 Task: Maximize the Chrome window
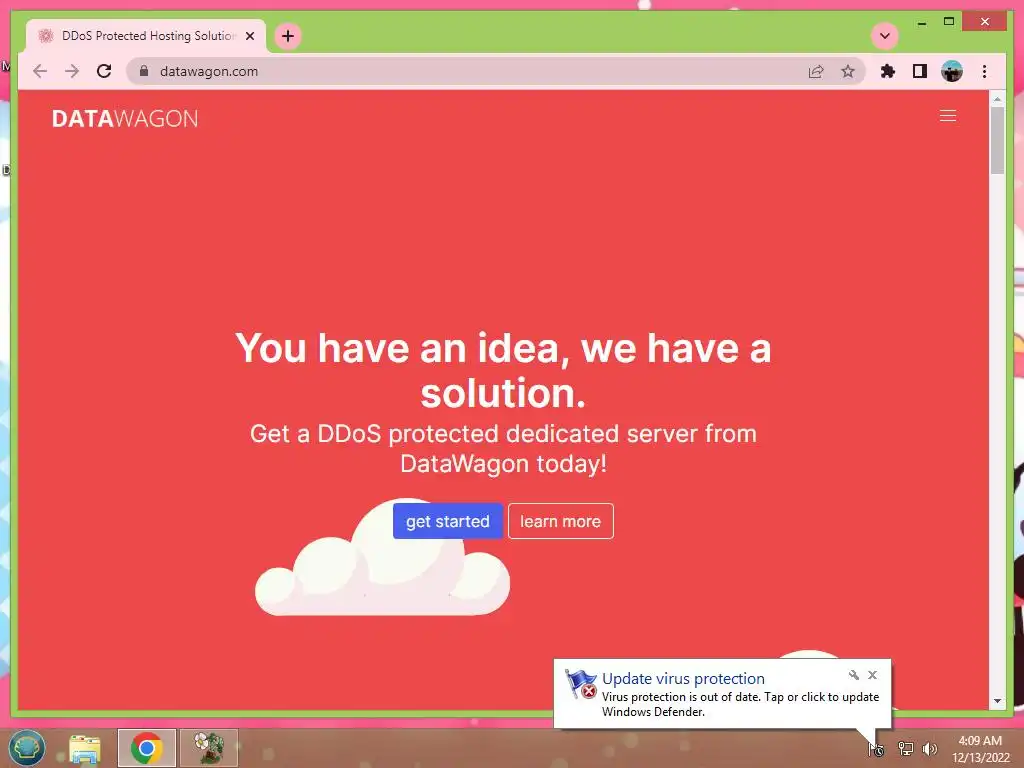[949, 22]
